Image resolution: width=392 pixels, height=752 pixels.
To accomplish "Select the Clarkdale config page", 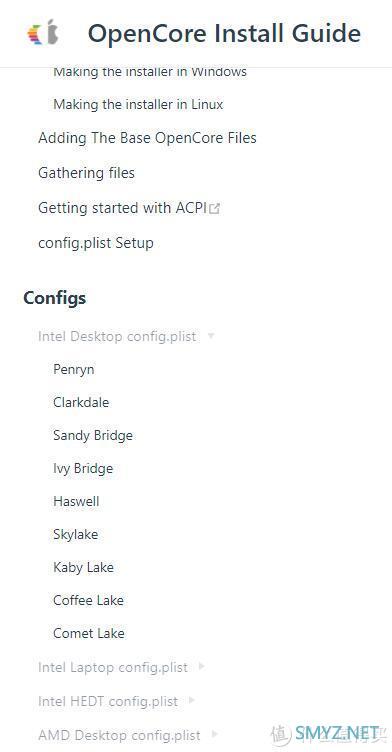I will tap(81, 402).
